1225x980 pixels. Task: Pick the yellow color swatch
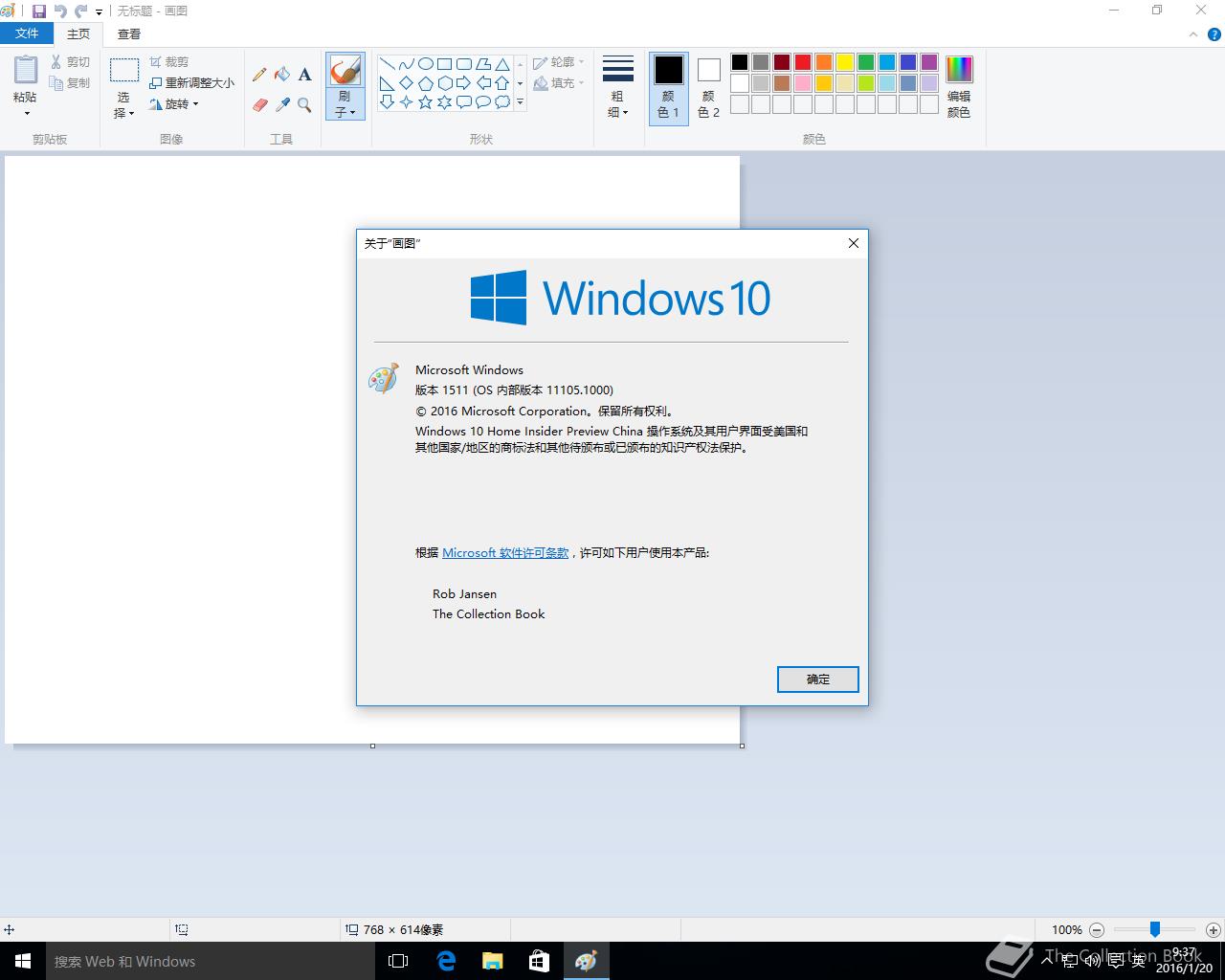click(x=845, y=62)
